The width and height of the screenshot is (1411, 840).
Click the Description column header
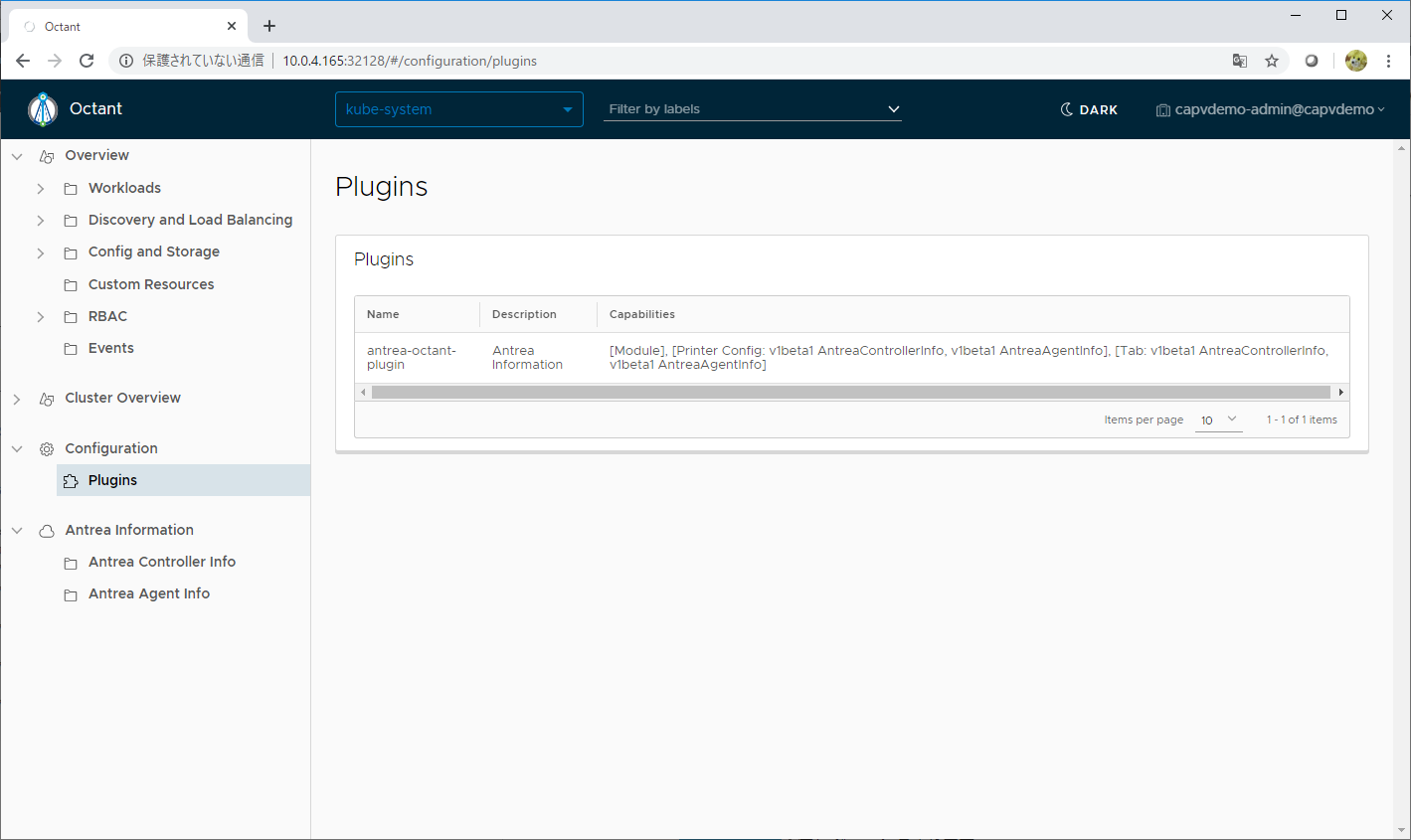click(x=524, y=314)
